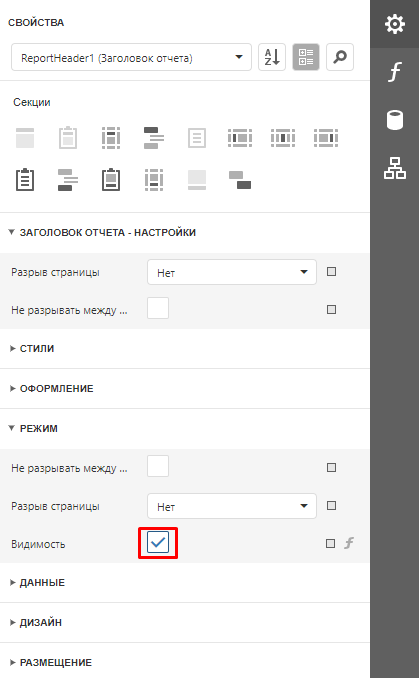The image size is (419, 678).
Task: Click the expression f icon next to Видимость
Action: pyautogui.click(x=349, y=543)
